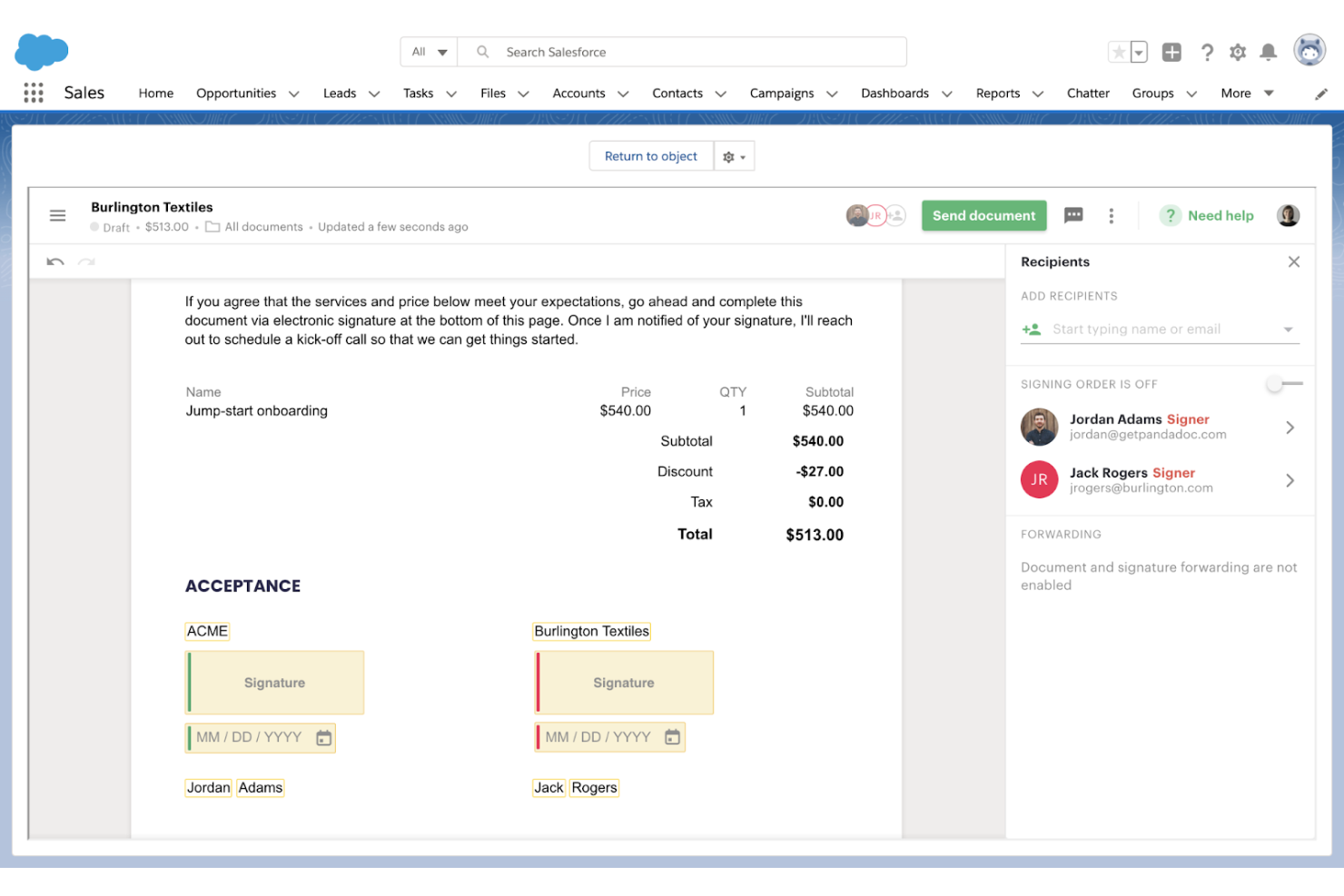1344x896 pixels.
Task: Click the add recipient person icon
Action: tap(1032, 329)
